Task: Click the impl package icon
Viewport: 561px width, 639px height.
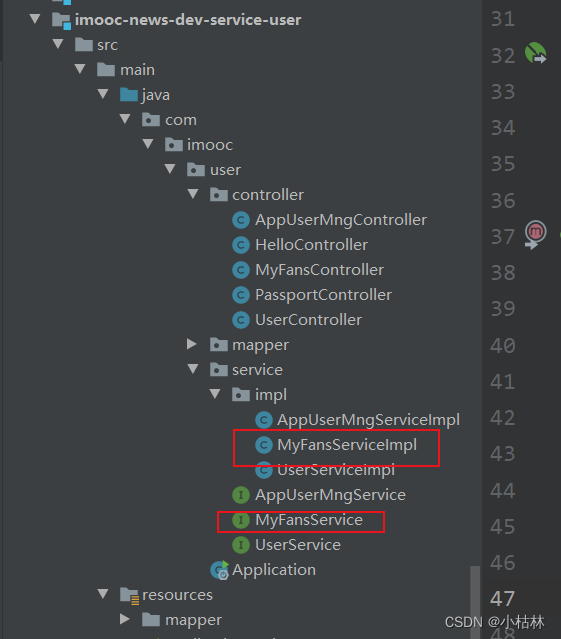Action: click(x=241, y=394)
